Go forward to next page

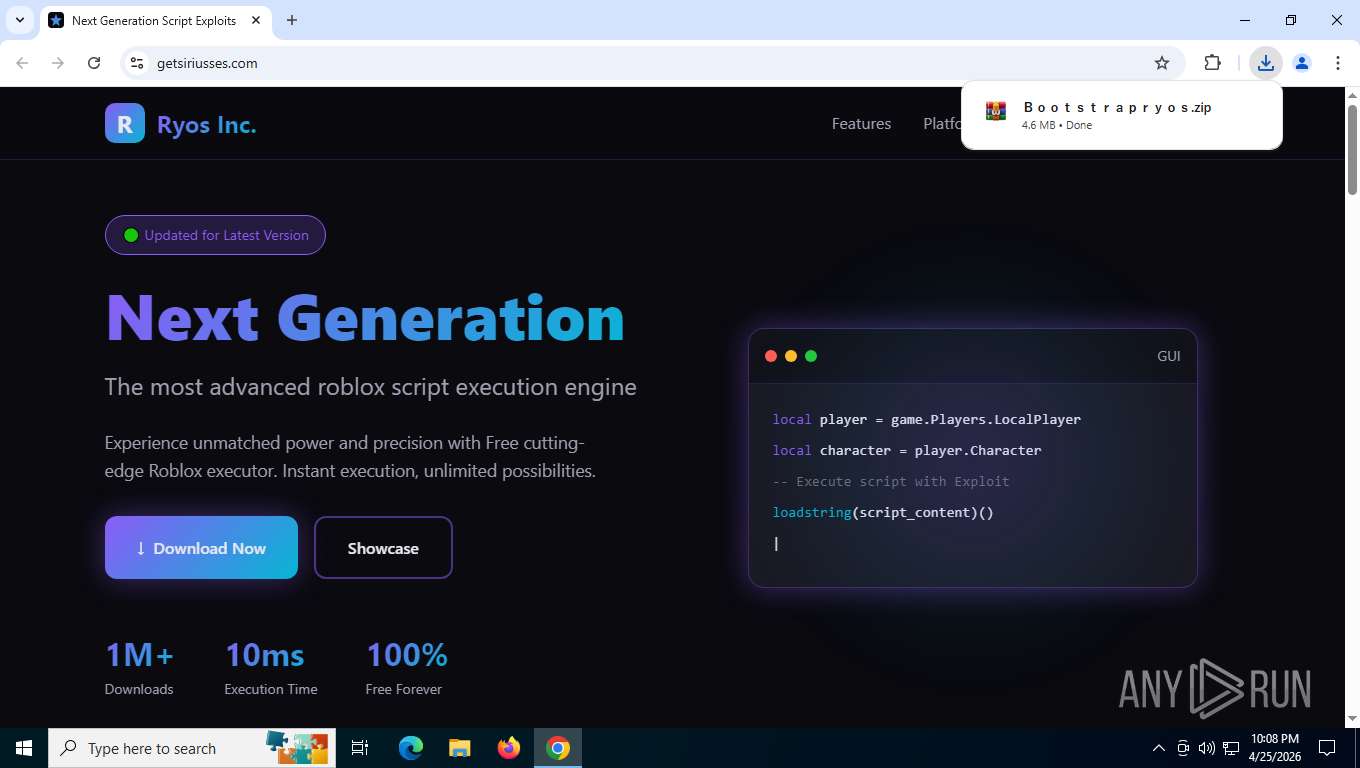click(58, 63)
